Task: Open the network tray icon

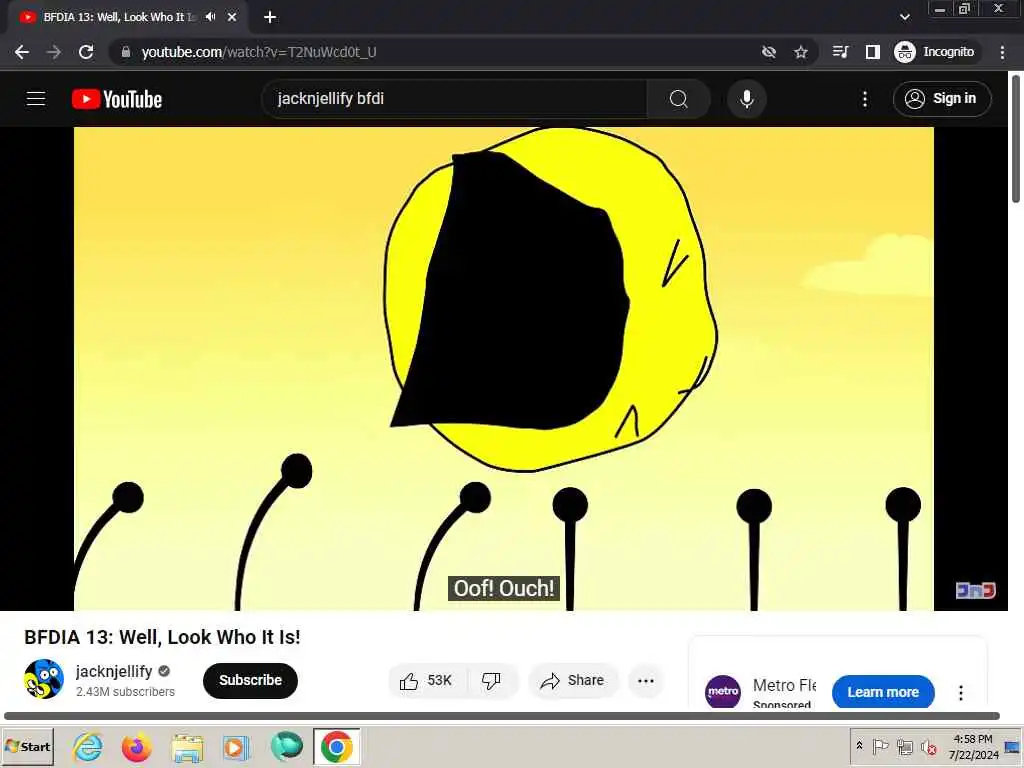Action: 904,746
